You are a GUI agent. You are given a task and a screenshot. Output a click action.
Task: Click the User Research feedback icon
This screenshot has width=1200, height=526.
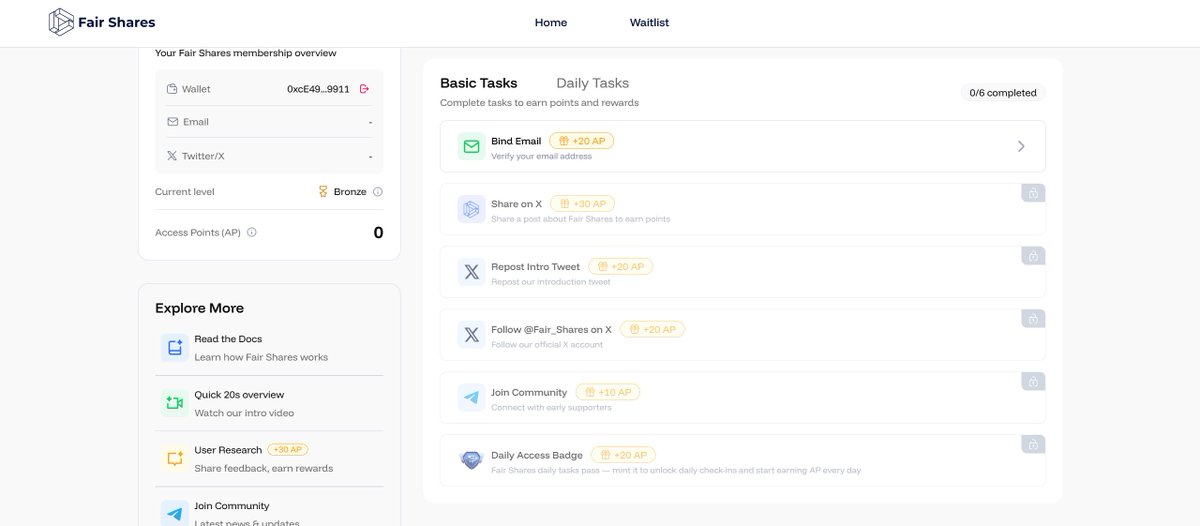pyautogui.click(x=175, y=458)
